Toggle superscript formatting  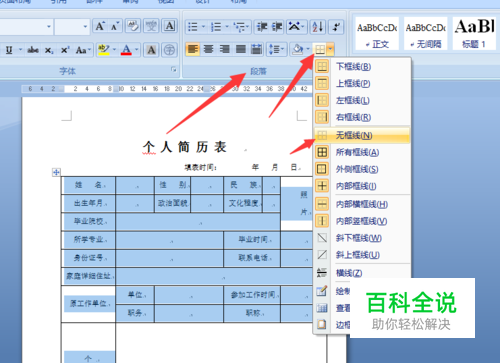(65, 50)
